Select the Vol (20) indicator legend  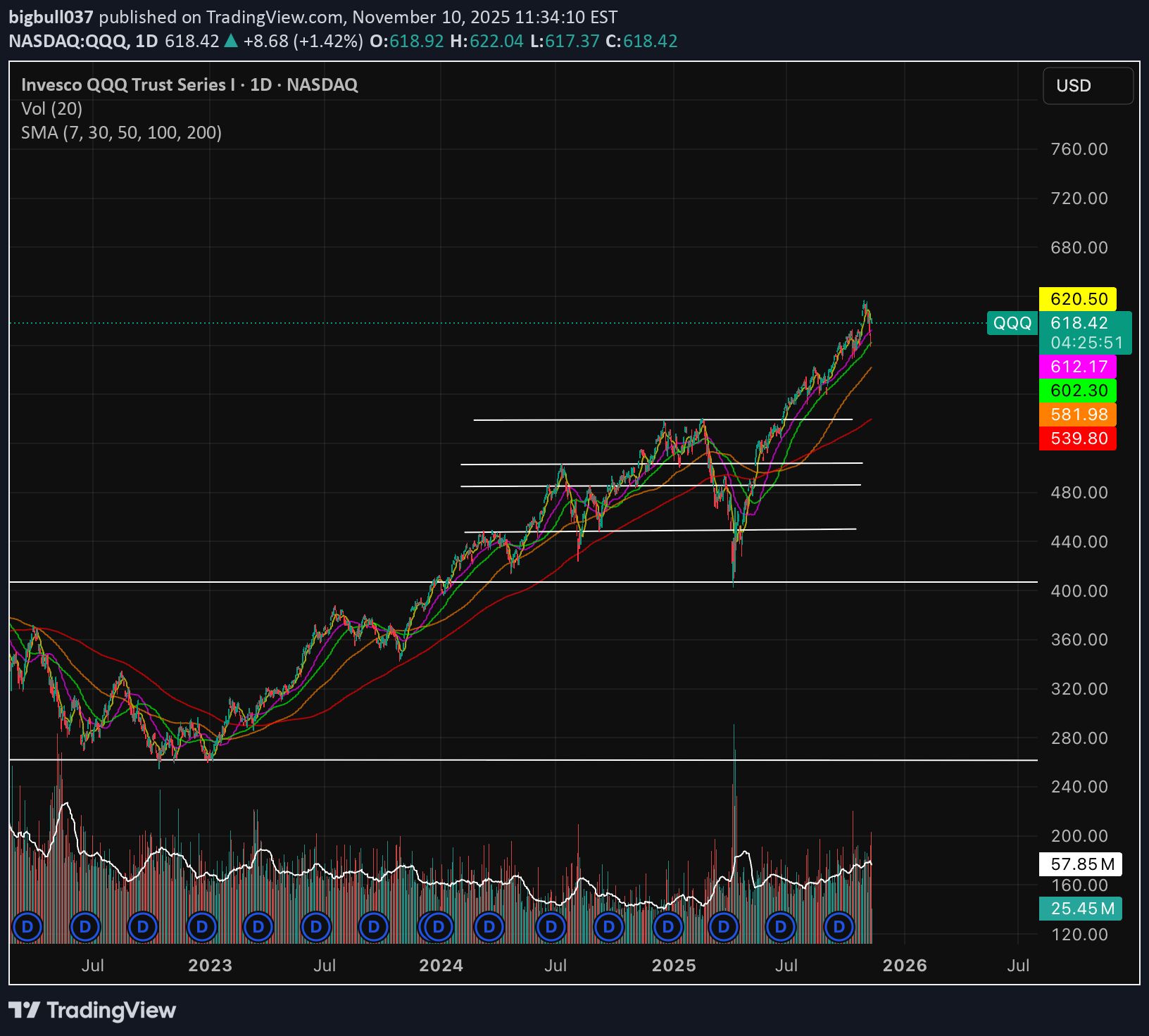[x=51, y=108]
